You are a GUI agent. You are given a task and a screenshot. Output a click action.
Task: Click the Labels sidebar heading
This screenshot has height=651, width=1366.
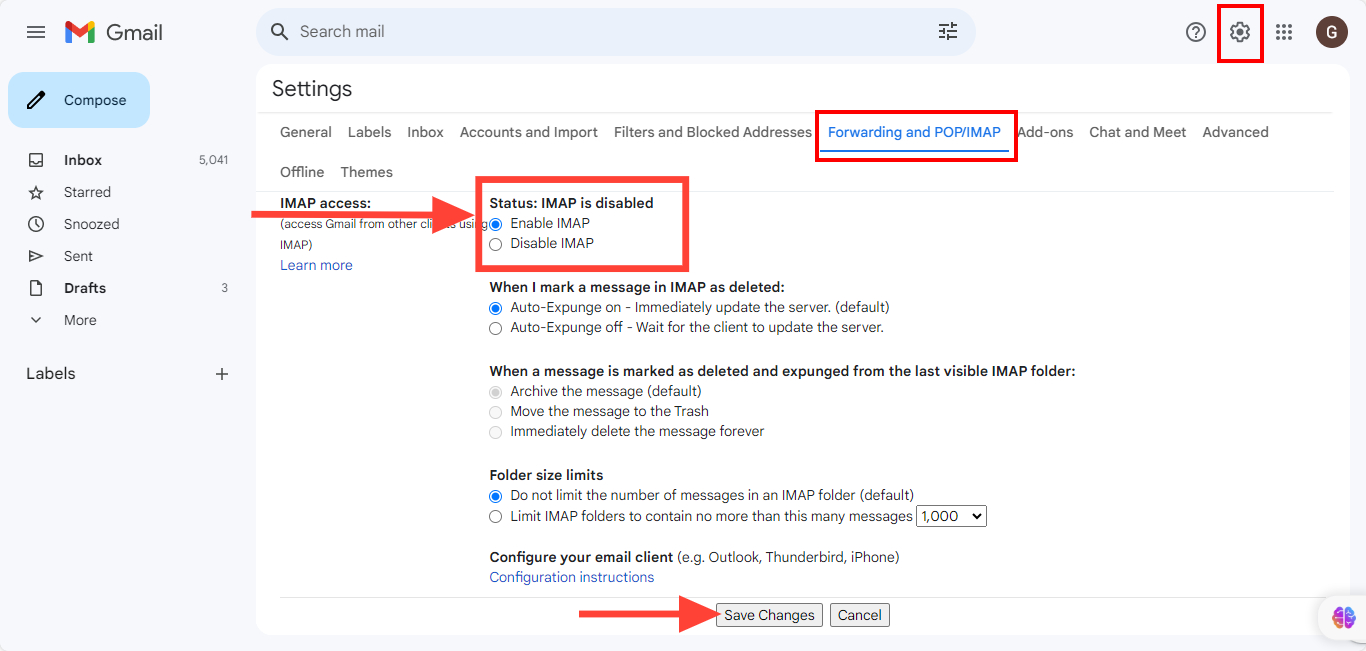[51, 374]
